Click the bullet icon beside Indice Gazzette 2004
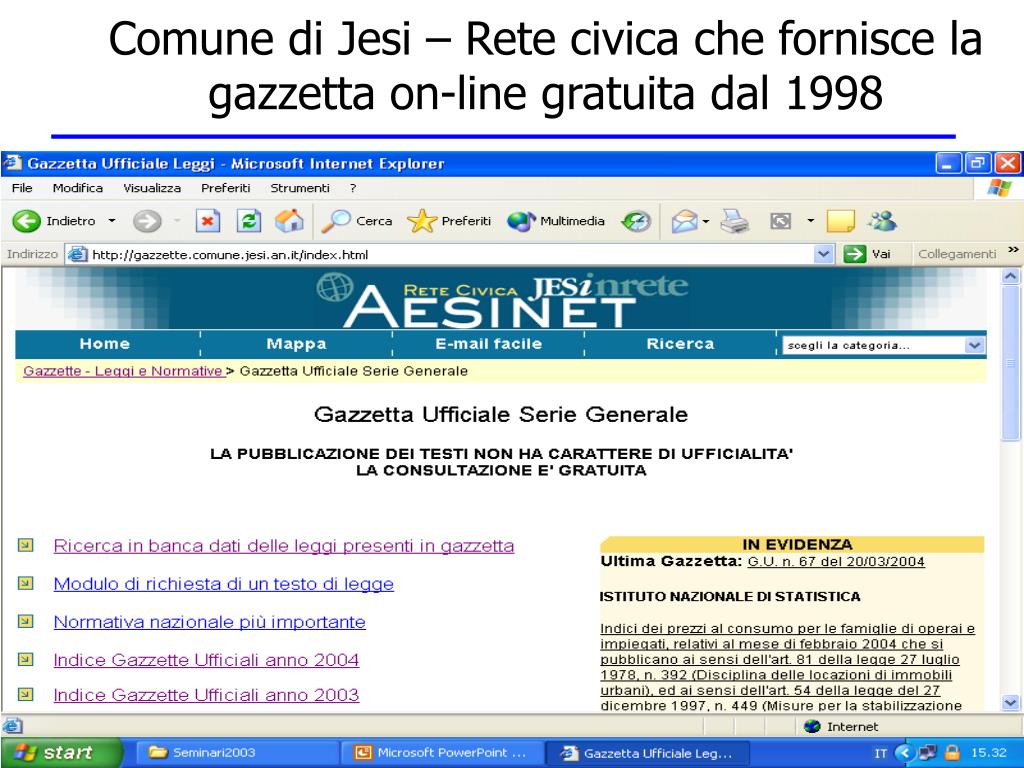Viewport: 1024px width, 768px height. (x=25, y=659)
